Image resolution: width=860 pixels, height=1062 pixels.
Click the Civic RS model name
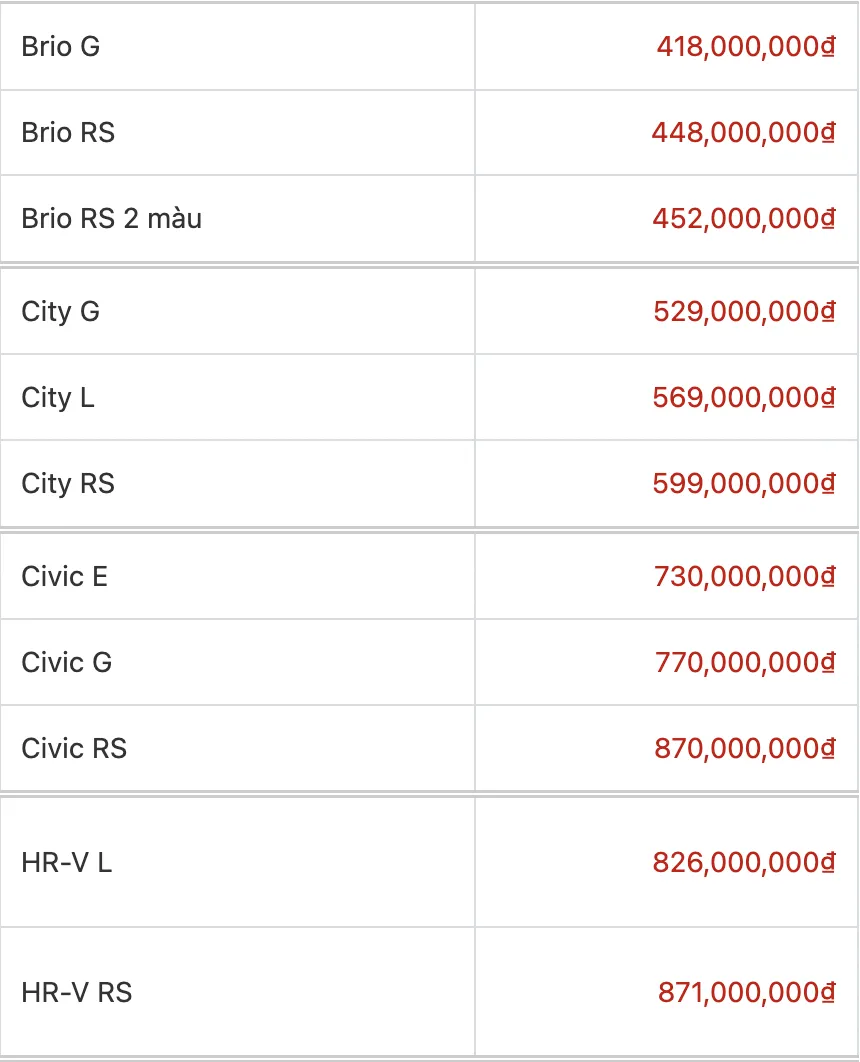tap(74, 748)
